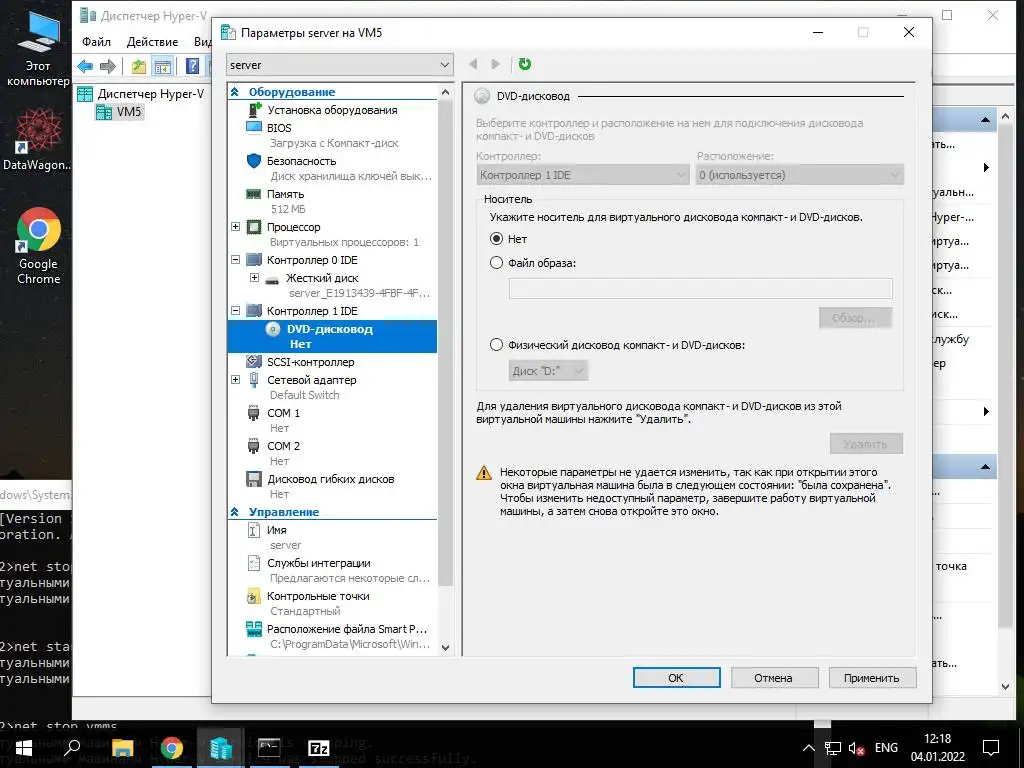This screenshot has height=768, width=1024.
Task: Click the help icon in Hyper-V Manager toolbar
Action: click(192, 66)
